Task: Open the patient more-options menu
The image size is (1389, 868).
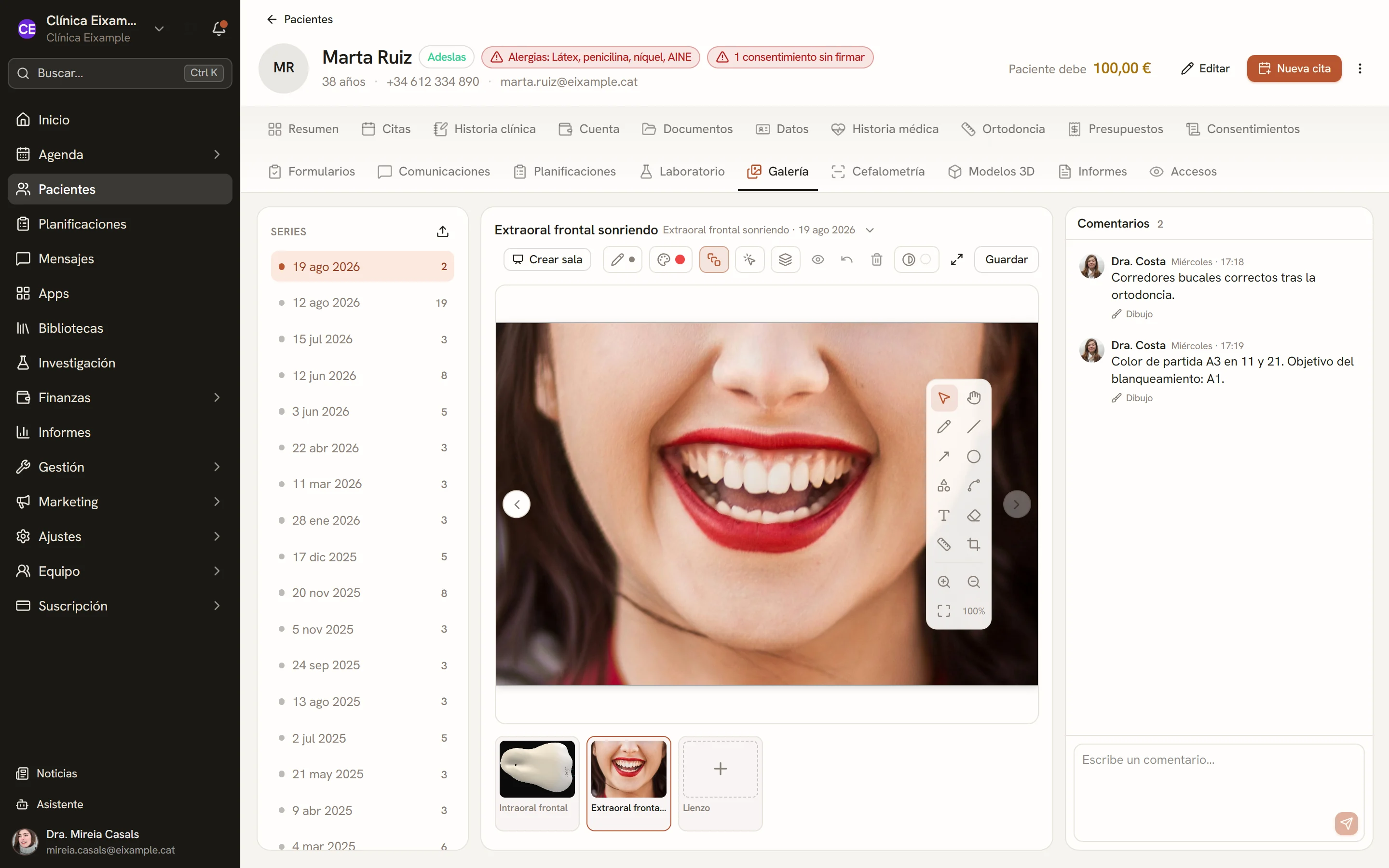Action: [1360, 68]
